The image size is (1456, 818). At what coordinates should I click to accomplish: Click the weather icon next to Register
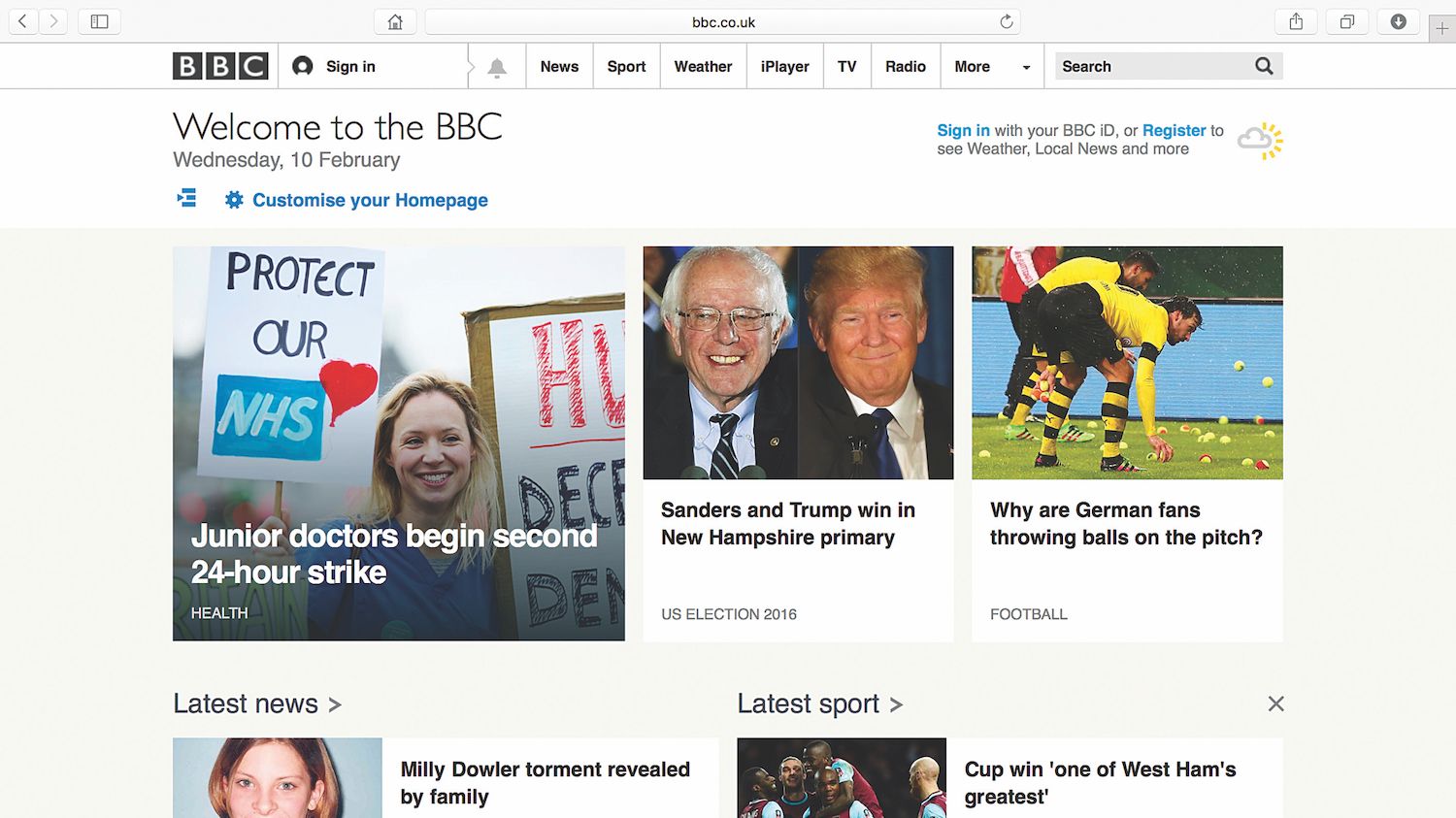[1259, 140]
